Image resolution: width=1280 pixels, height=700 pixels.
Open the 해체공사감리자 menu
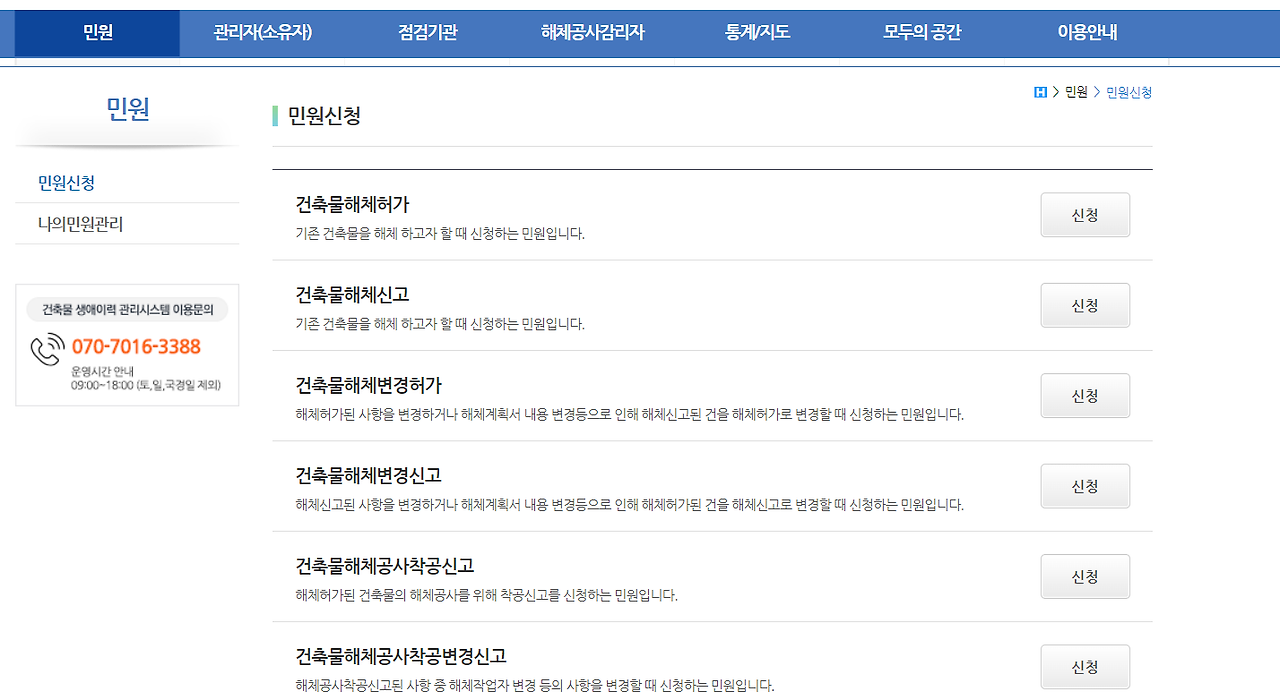[590, 32]
